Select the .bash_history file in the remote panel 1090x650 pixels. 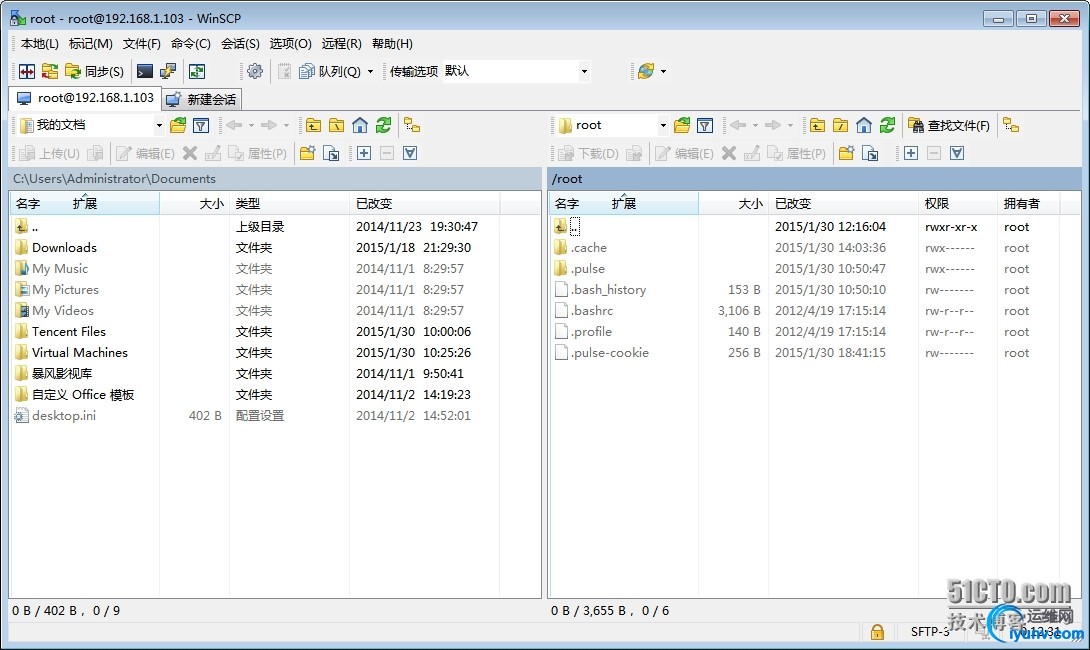(x=608, y=290)
